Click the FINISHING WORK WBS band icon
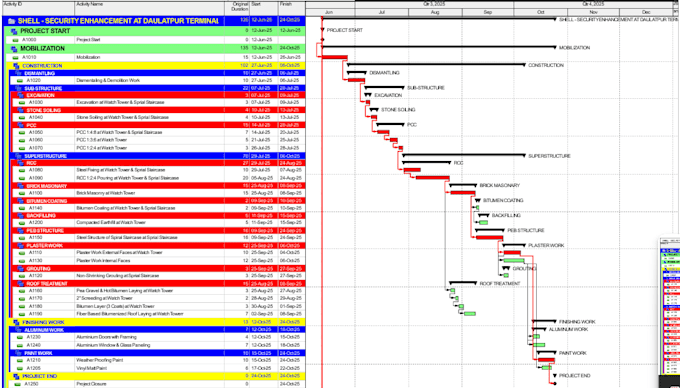This screenshot has height=388, width=680. click(16, 322)
